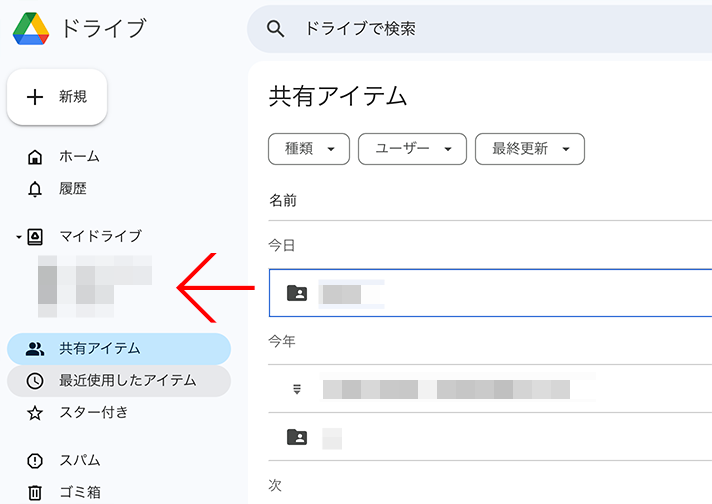Expand the マイドライブ tree arrow

tap(18, 237)
